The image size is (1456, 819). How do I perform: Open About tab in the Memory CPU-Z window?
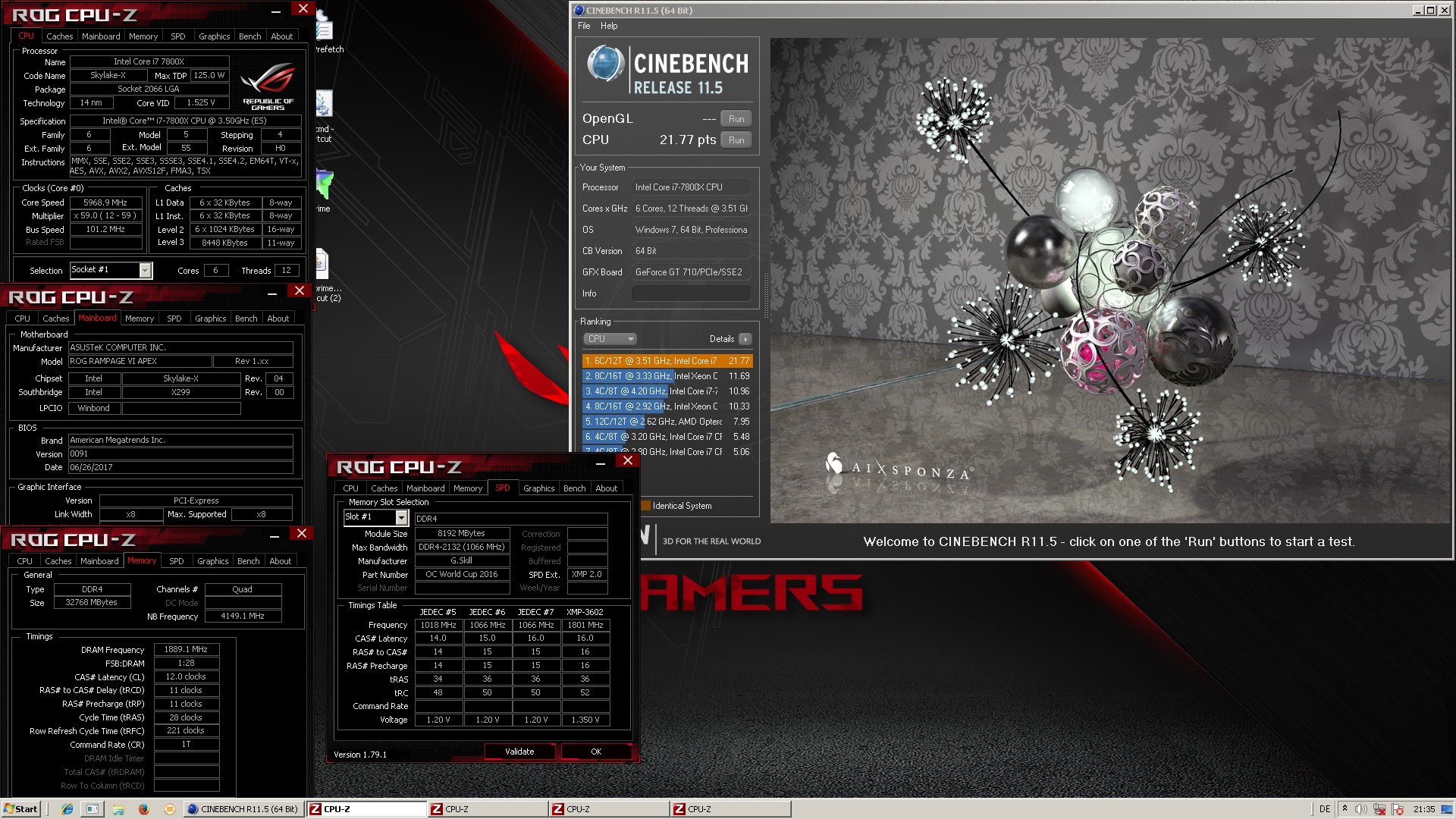(x=281, y=561)
